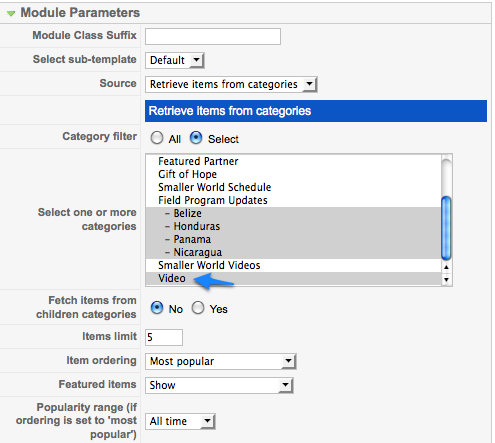
Task: Click the category list scroll up arrow
Action: pos(446,267)
